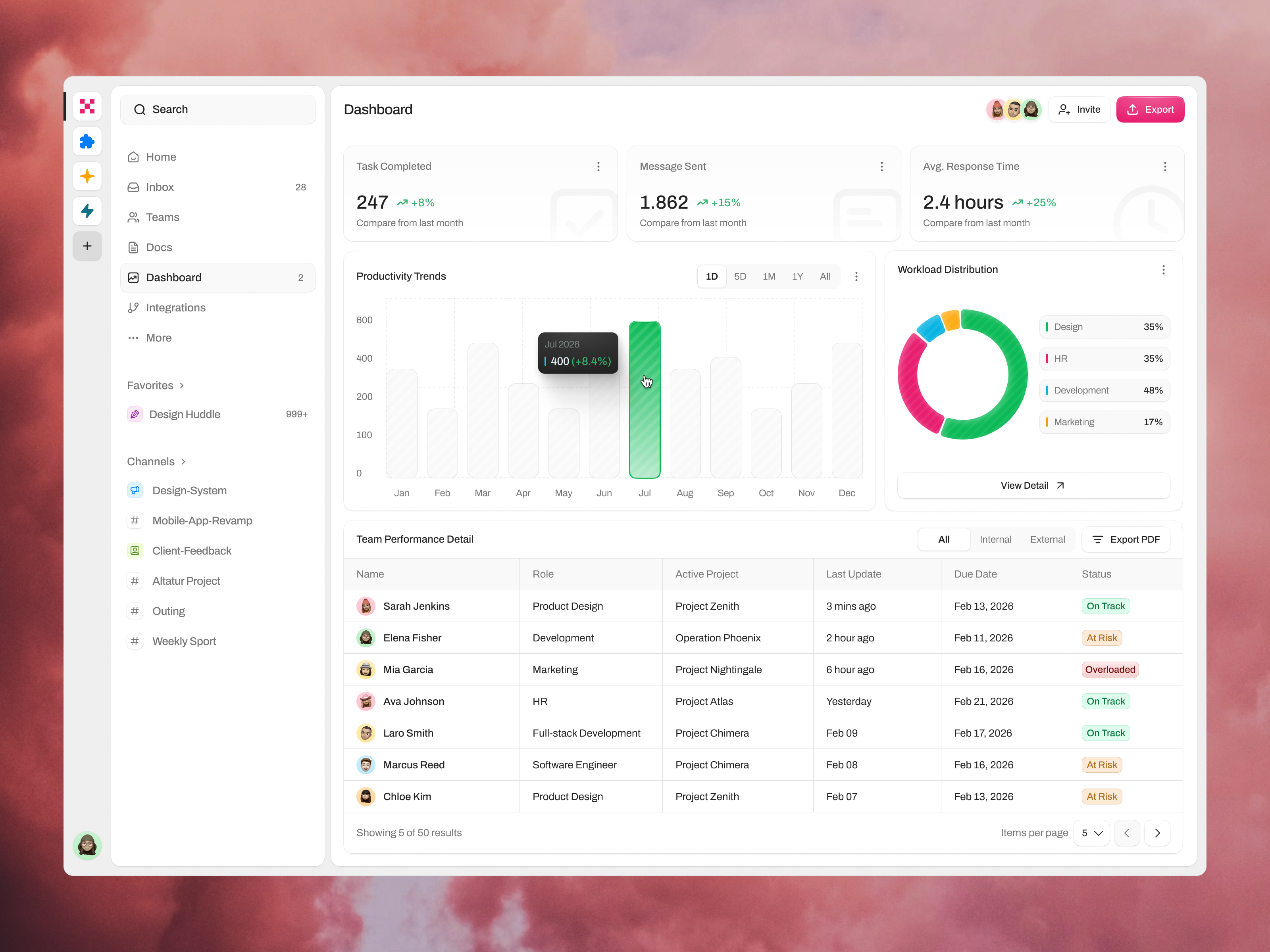Image resolution: width=1270 pixels, height=952 pixels.
Task: Open the items per page dropdown
Action: click(x=1091, y=833)
